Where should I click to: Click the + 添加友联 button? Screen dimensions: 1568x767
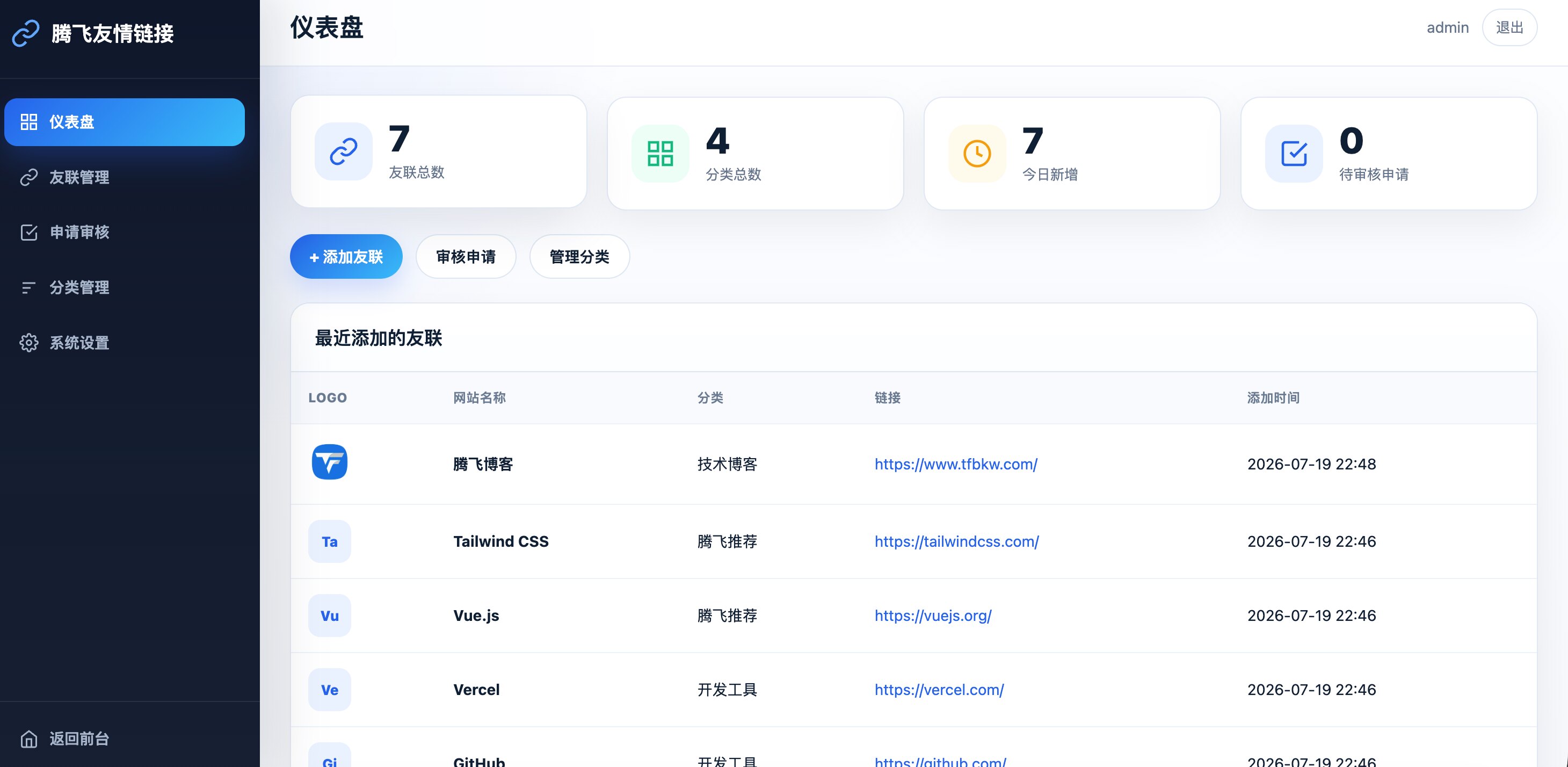pos(346,257)
